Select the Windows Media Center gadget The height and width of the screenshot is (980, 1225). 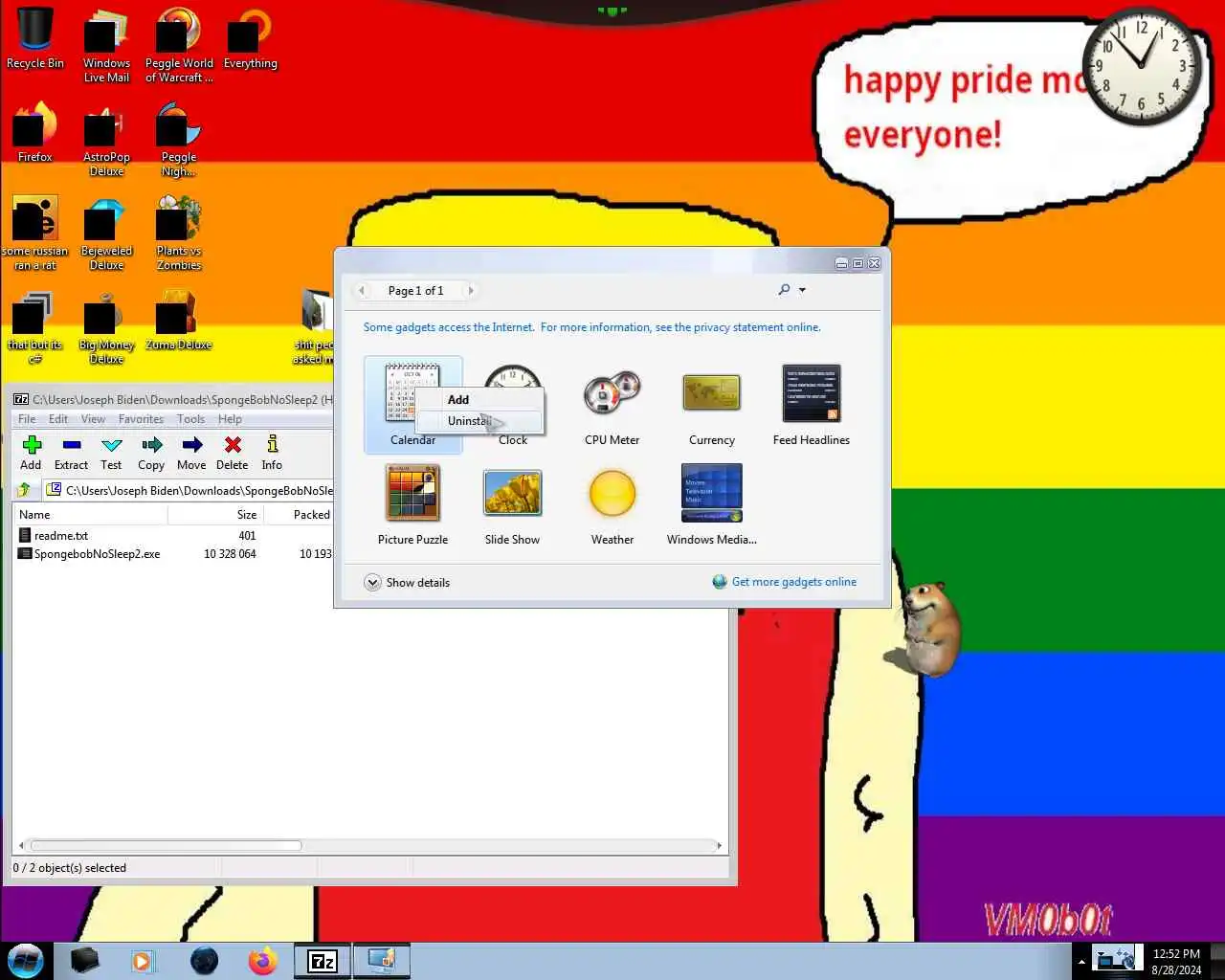pyautogui.click(x=711, y=503)
